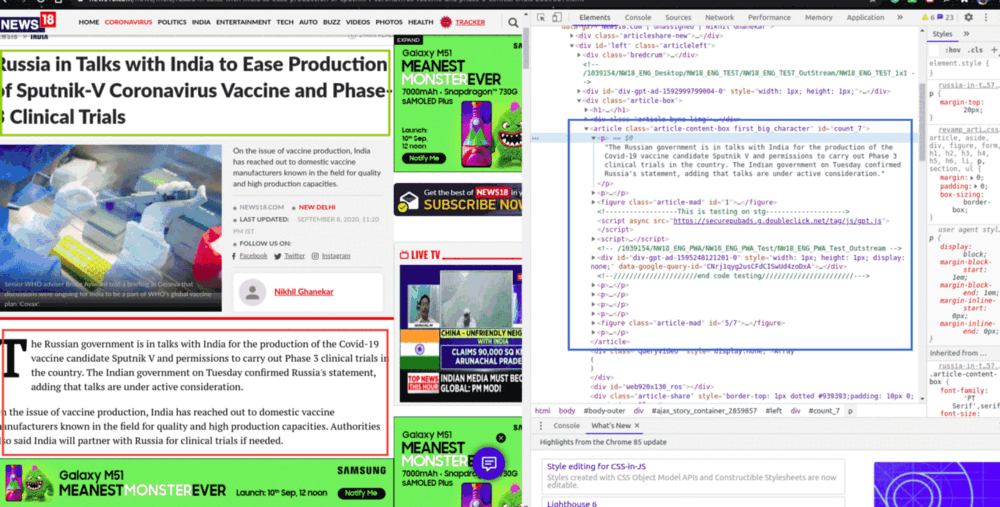Click the warnings count triangle icon
The height and width of the screenshot is (507, 1000).
tap(925, 18)
